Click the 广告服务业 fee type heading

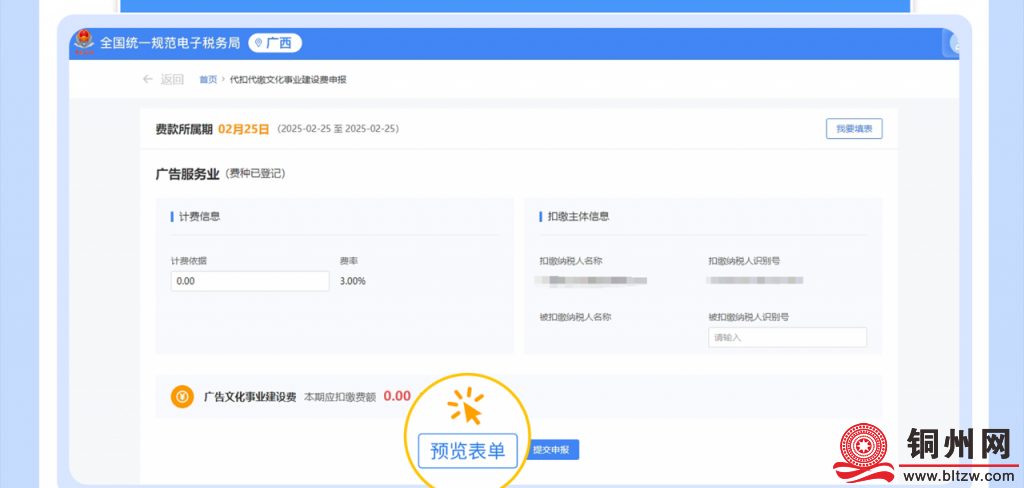coord(187,174)
